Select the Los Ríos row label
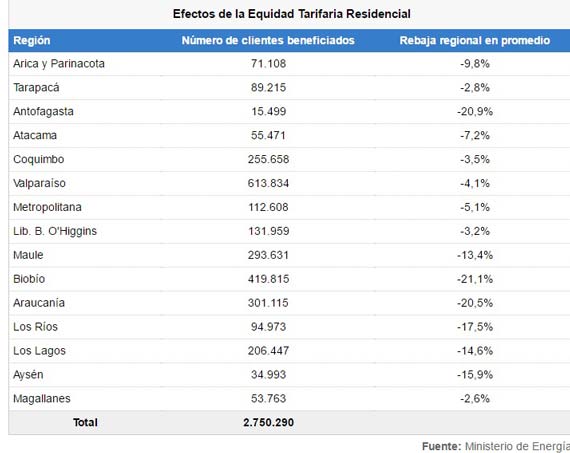Screen dimensions: 570x453 tap(35, 327)
